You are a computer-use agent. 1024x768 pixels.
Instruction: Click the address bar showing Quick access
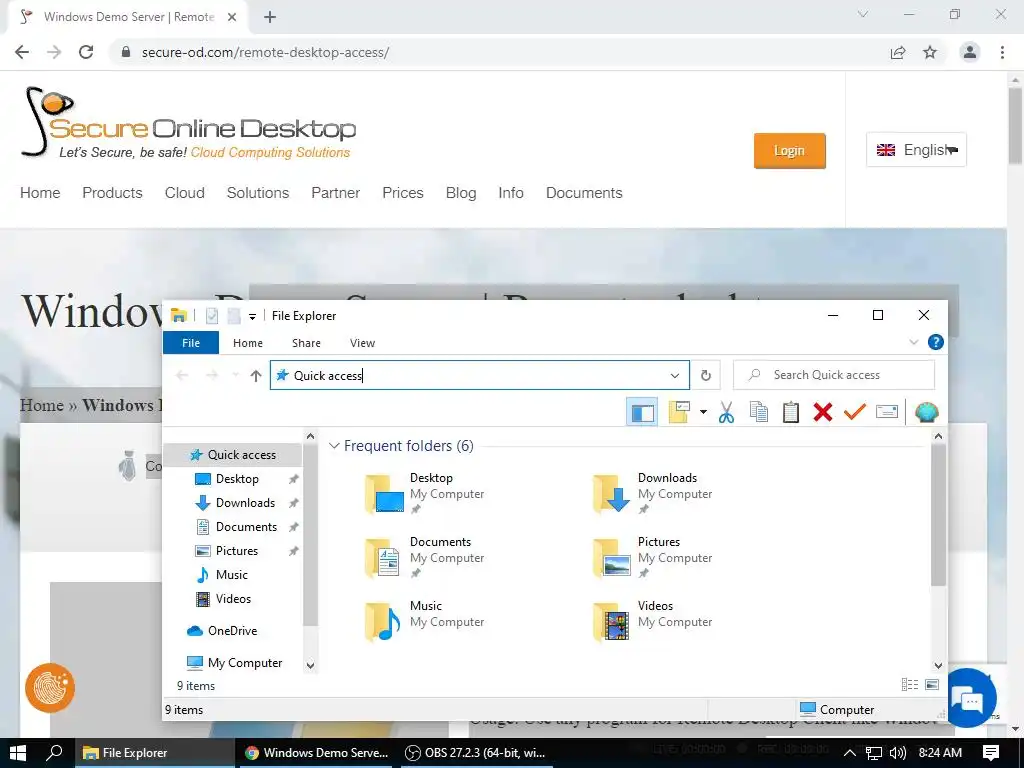479,376
